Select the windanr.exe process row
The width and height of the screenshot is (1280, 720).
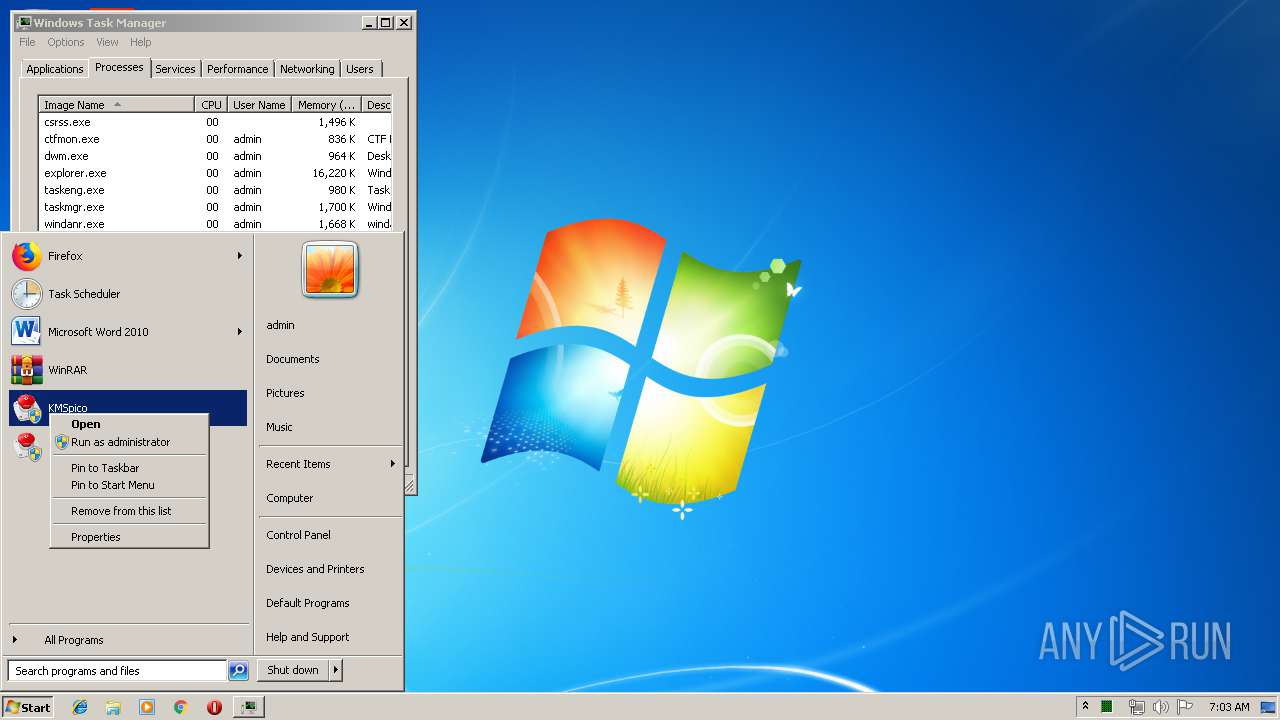[215, 224]
